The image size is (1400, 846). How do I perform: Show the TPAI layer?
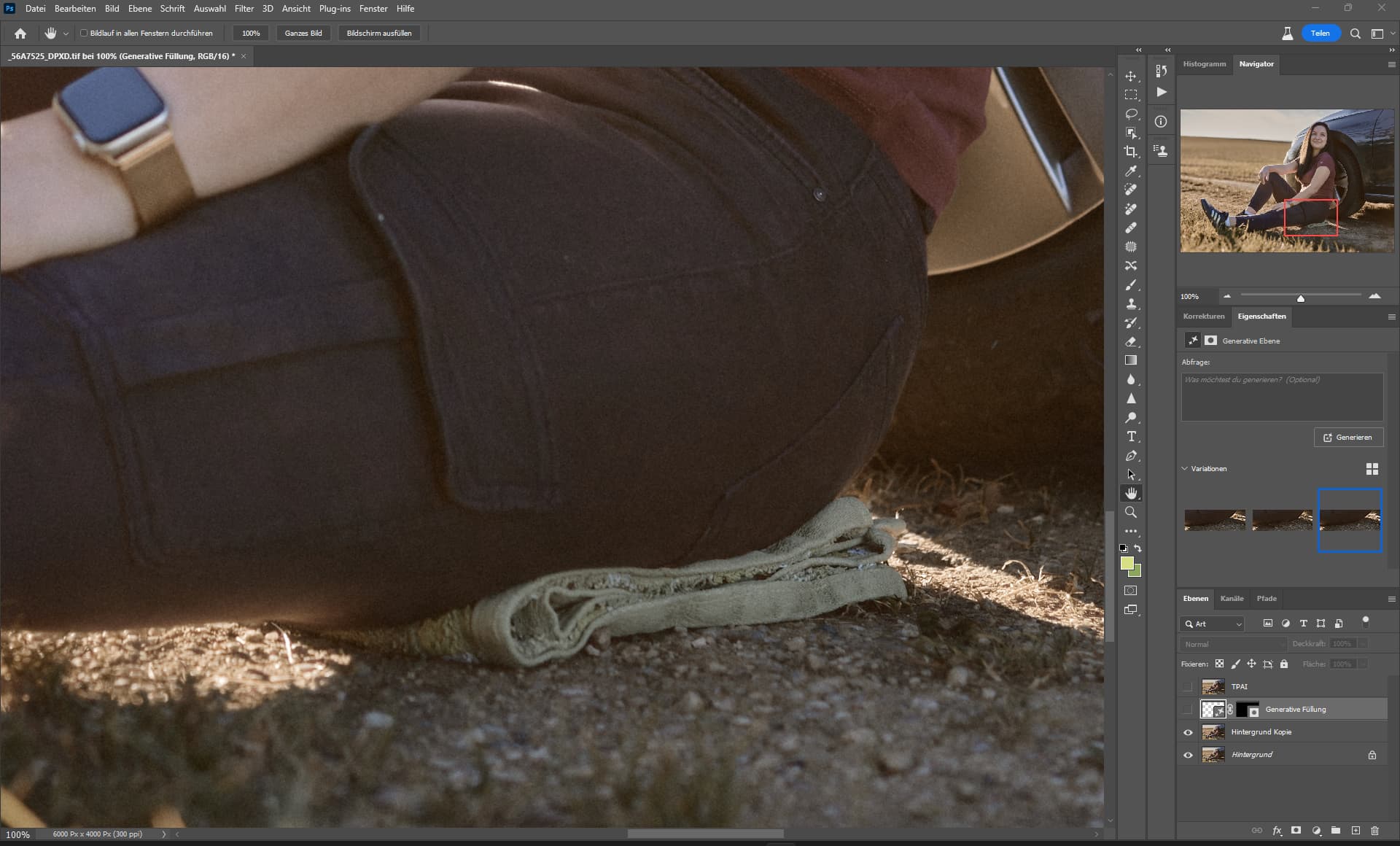(x=1188, y=686)
